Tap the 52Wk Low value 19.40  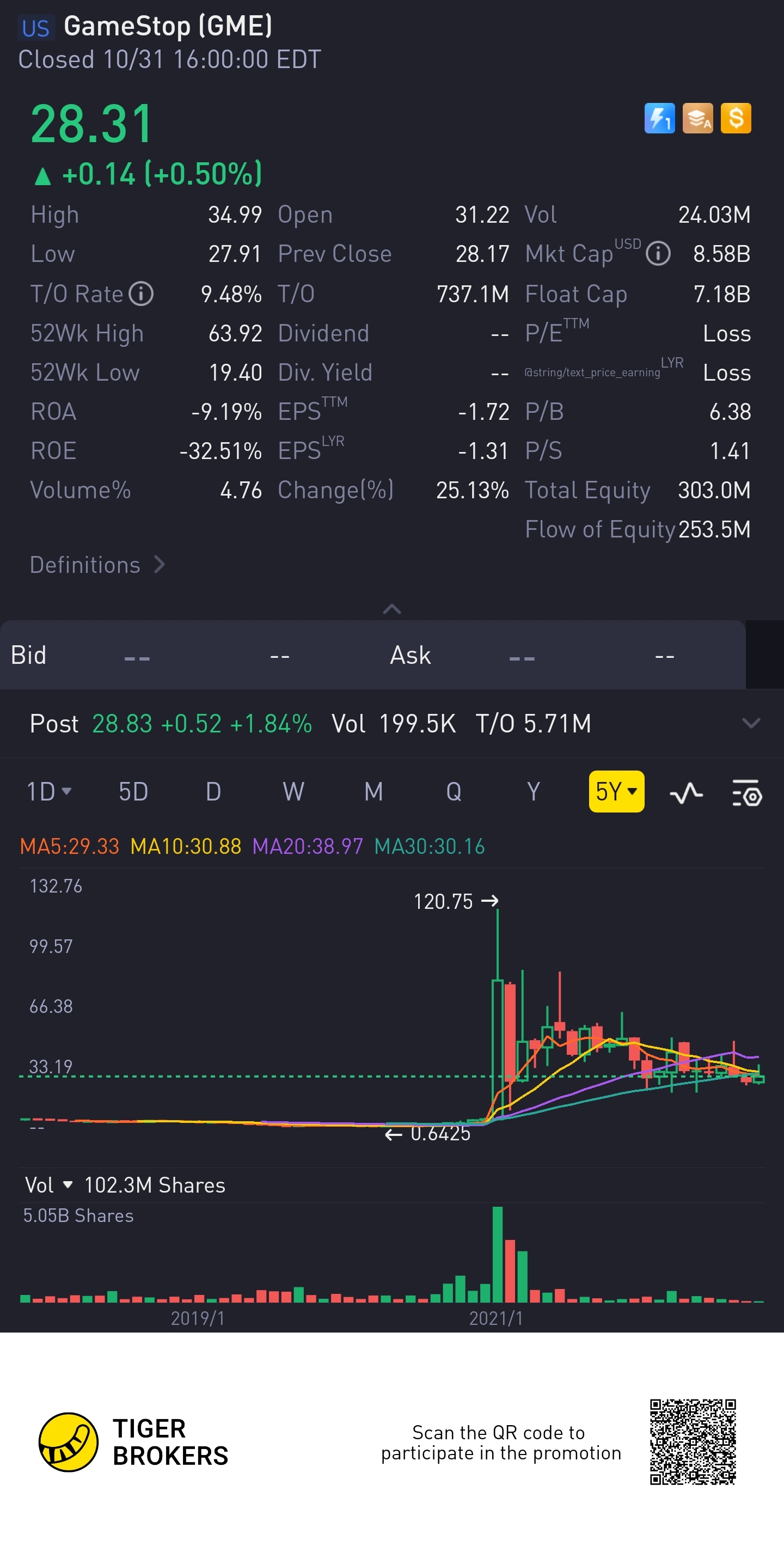point(235,372)
